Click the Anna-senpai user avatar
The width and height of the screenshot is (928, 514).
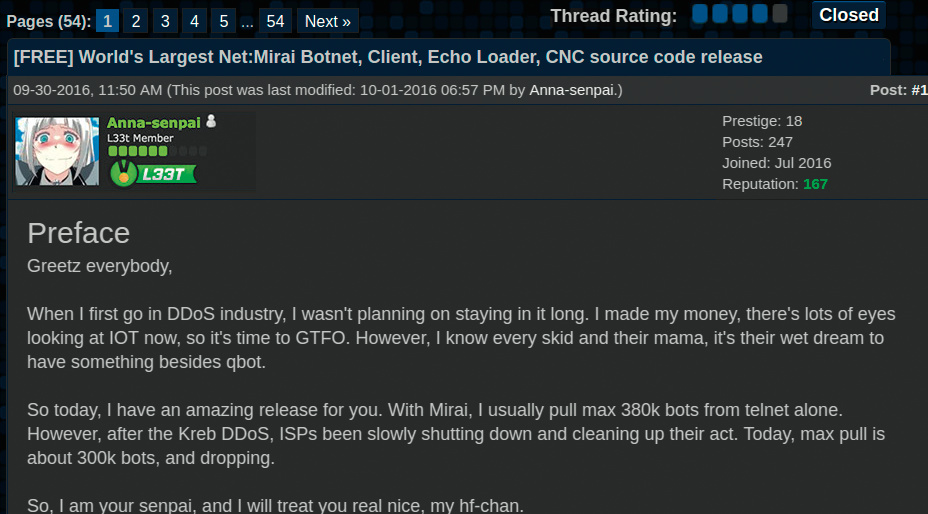pos(57,152)
